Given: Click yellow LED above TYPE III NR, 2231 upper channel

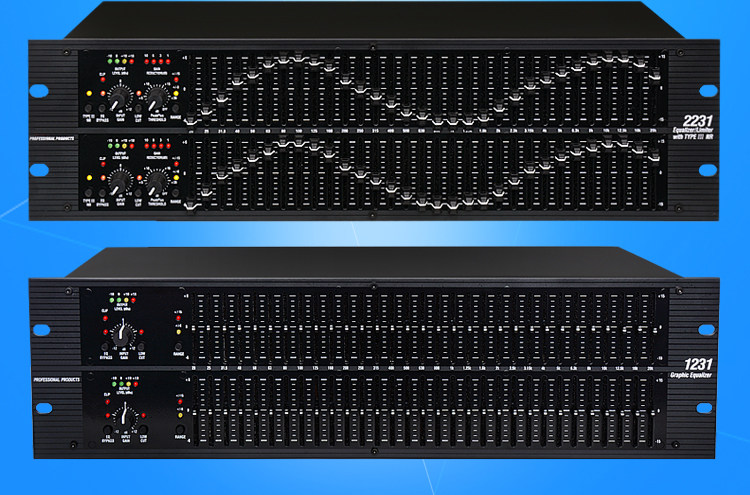Looking at the screenshot, I should (x=89, y=93).
